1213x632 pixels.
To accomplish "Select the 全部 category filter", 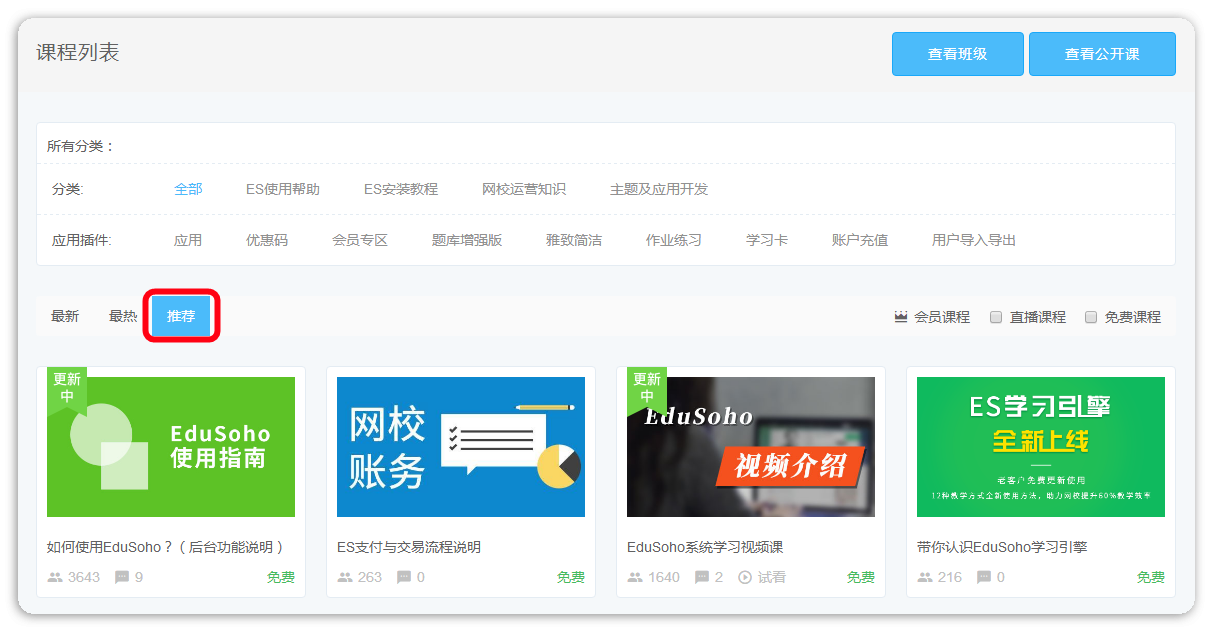I will 188,189.
